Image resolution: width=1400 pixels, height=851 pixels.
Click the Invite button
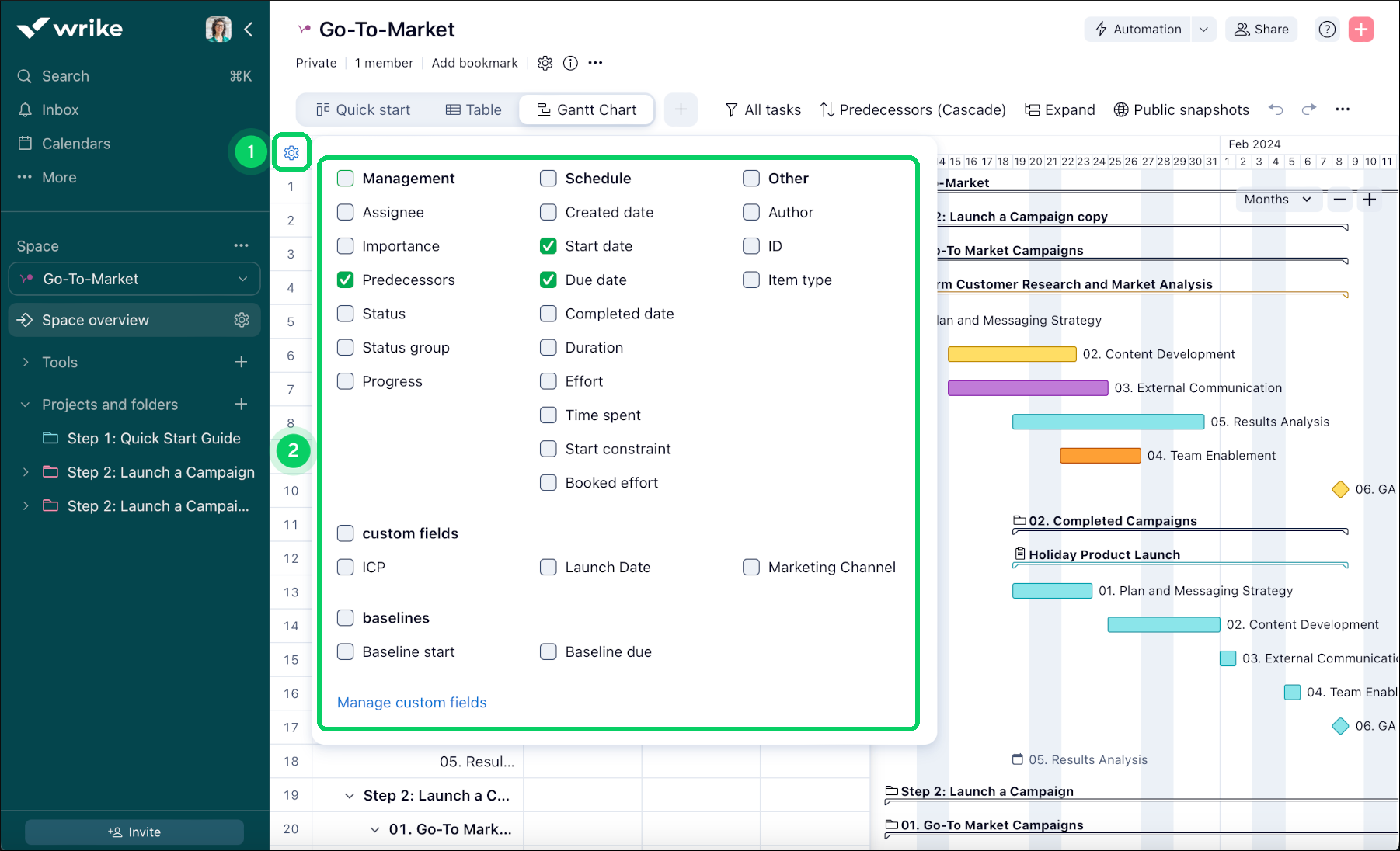134,832
